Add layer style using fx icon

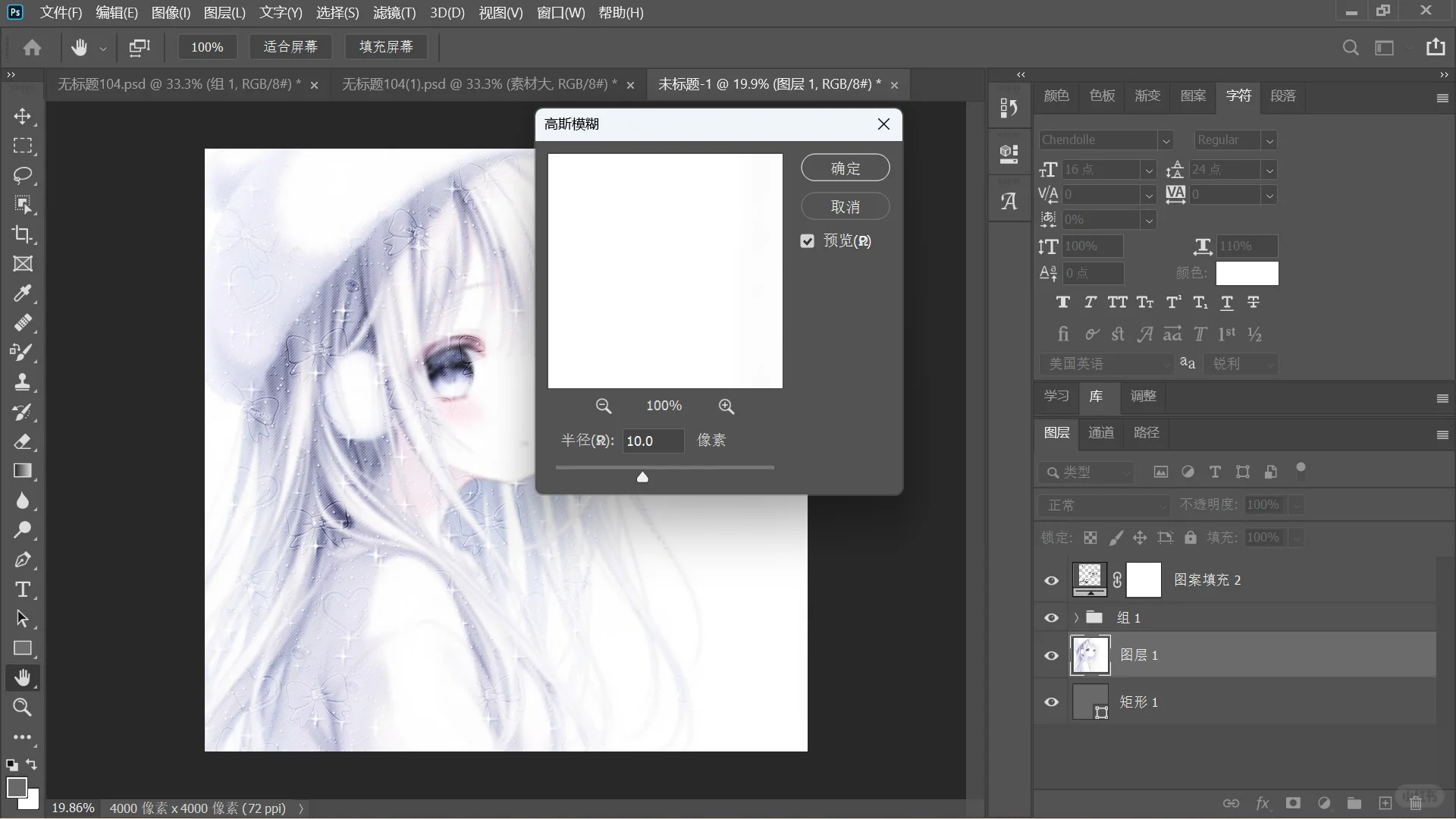1263,803
